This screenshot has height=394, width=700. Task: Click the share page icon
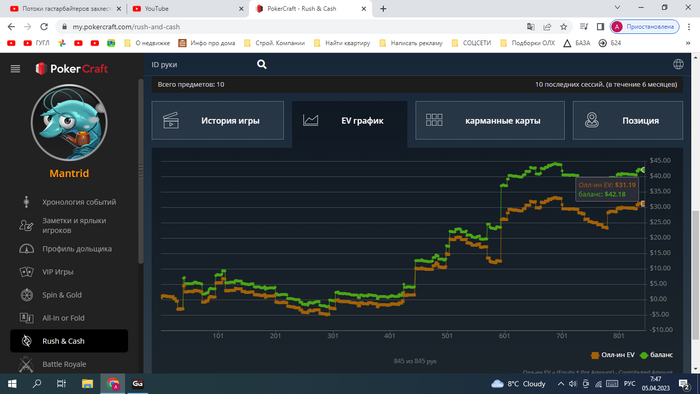pos(547,27)
